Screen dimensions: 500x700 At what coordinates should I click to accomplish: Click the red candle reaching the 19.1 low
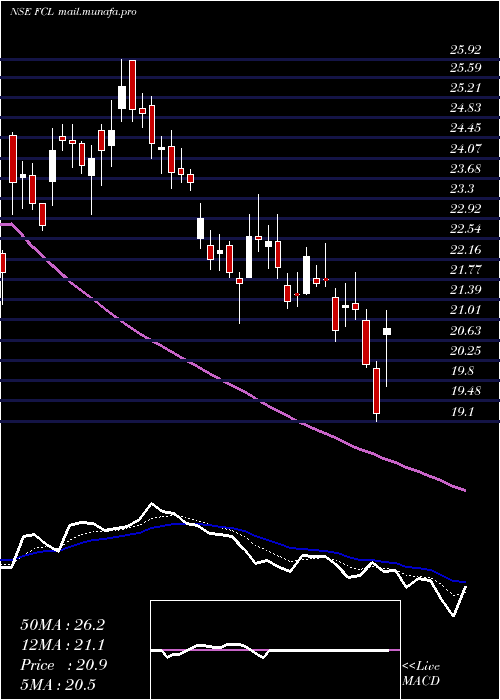[x=377, y=391]
